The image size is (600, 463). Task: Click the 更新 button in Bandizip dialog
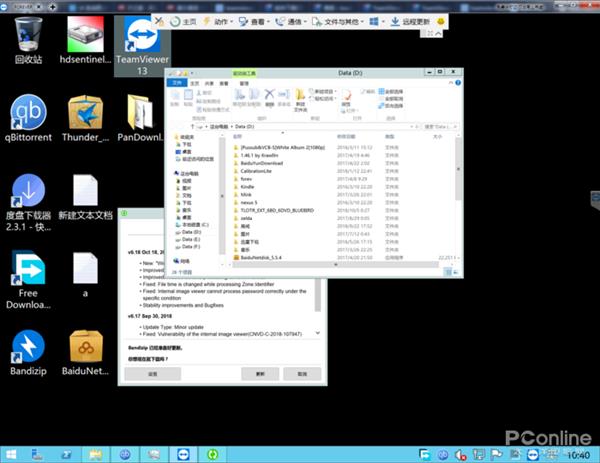pos(260,372)
